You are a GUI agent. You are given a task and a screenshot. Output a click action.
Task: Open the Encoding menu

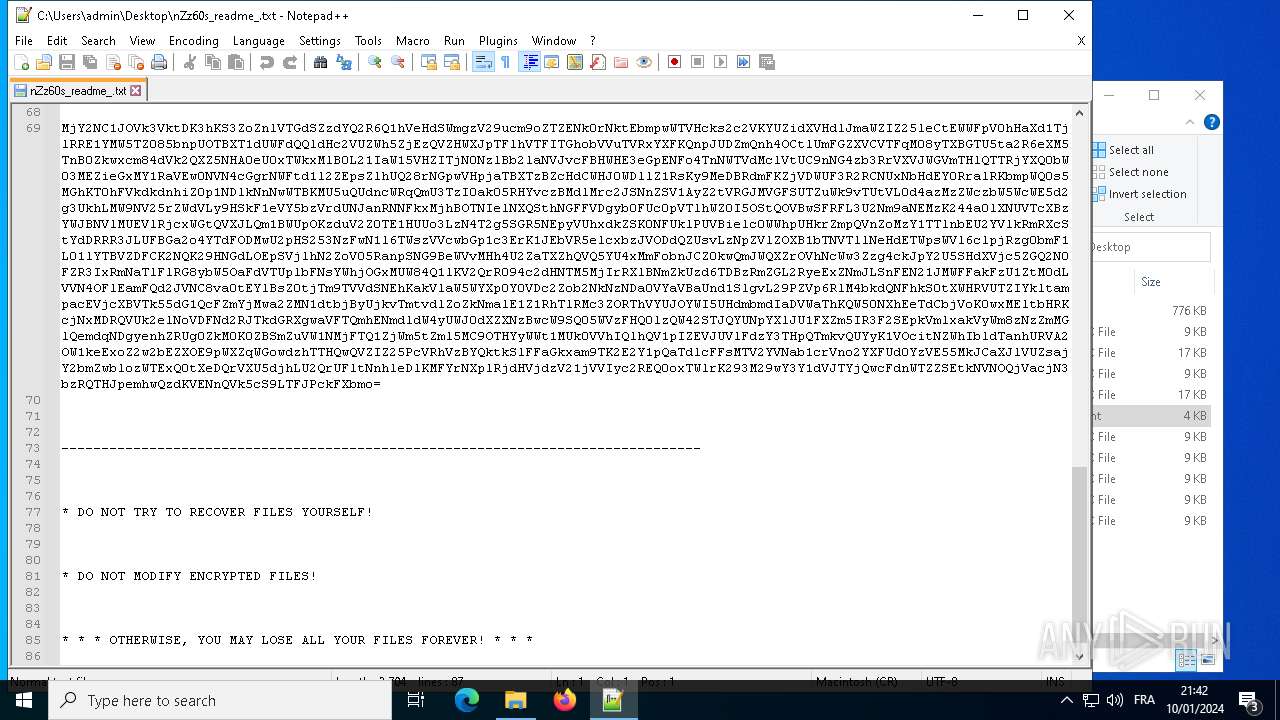tap(194, 41)
